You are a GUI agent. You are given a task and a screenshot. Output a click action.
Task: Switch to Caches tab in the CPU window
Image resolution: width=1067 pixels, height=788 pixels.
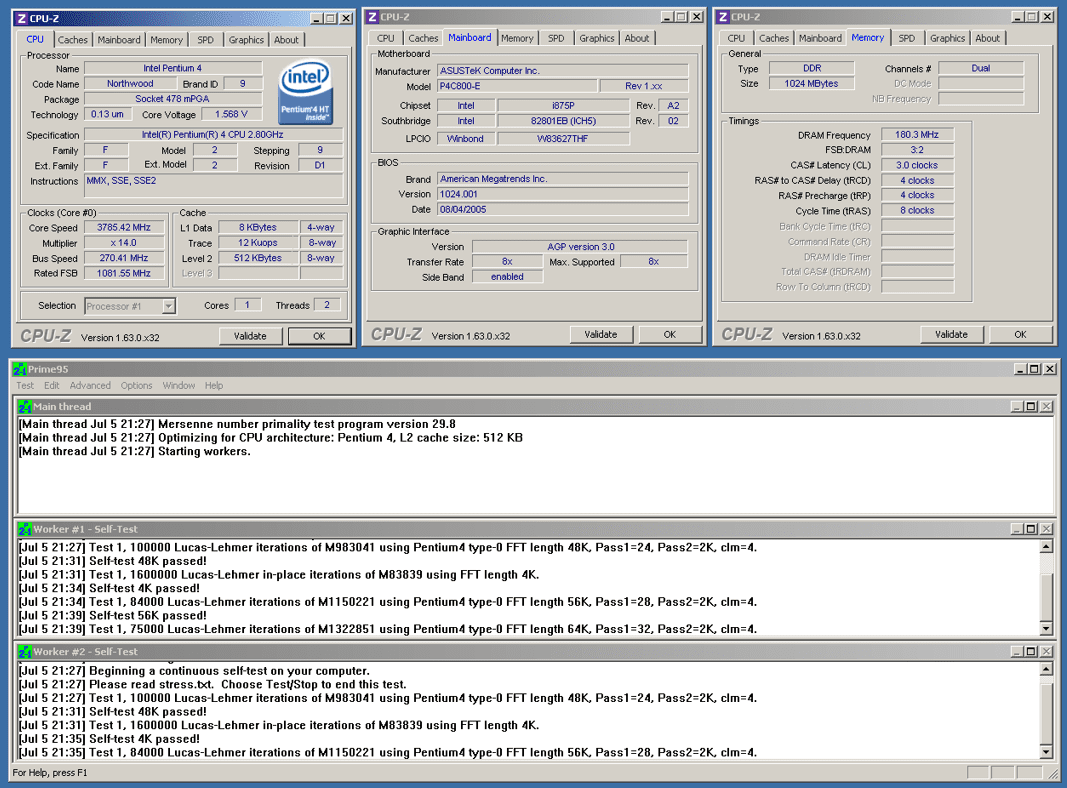pyautogui.click(x=72, y=40)
